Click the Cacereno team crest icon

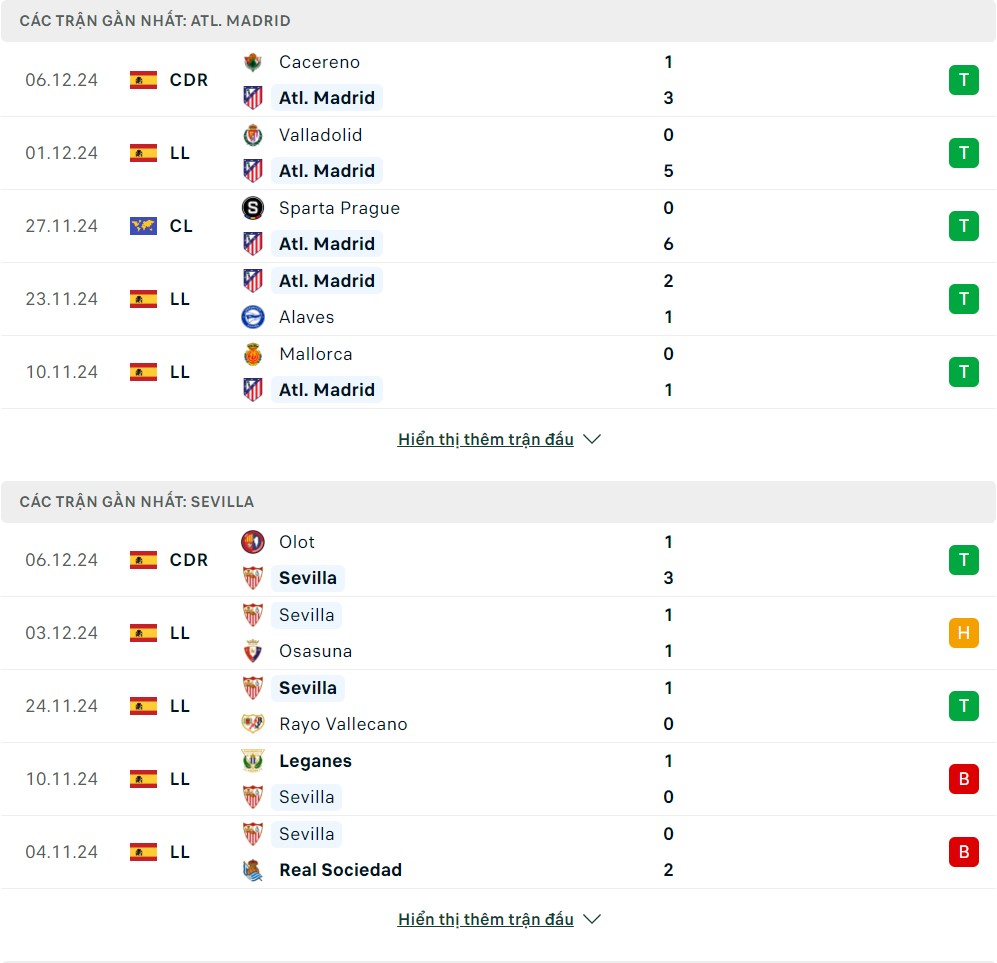pyautogui.click(x=253, y=62)
